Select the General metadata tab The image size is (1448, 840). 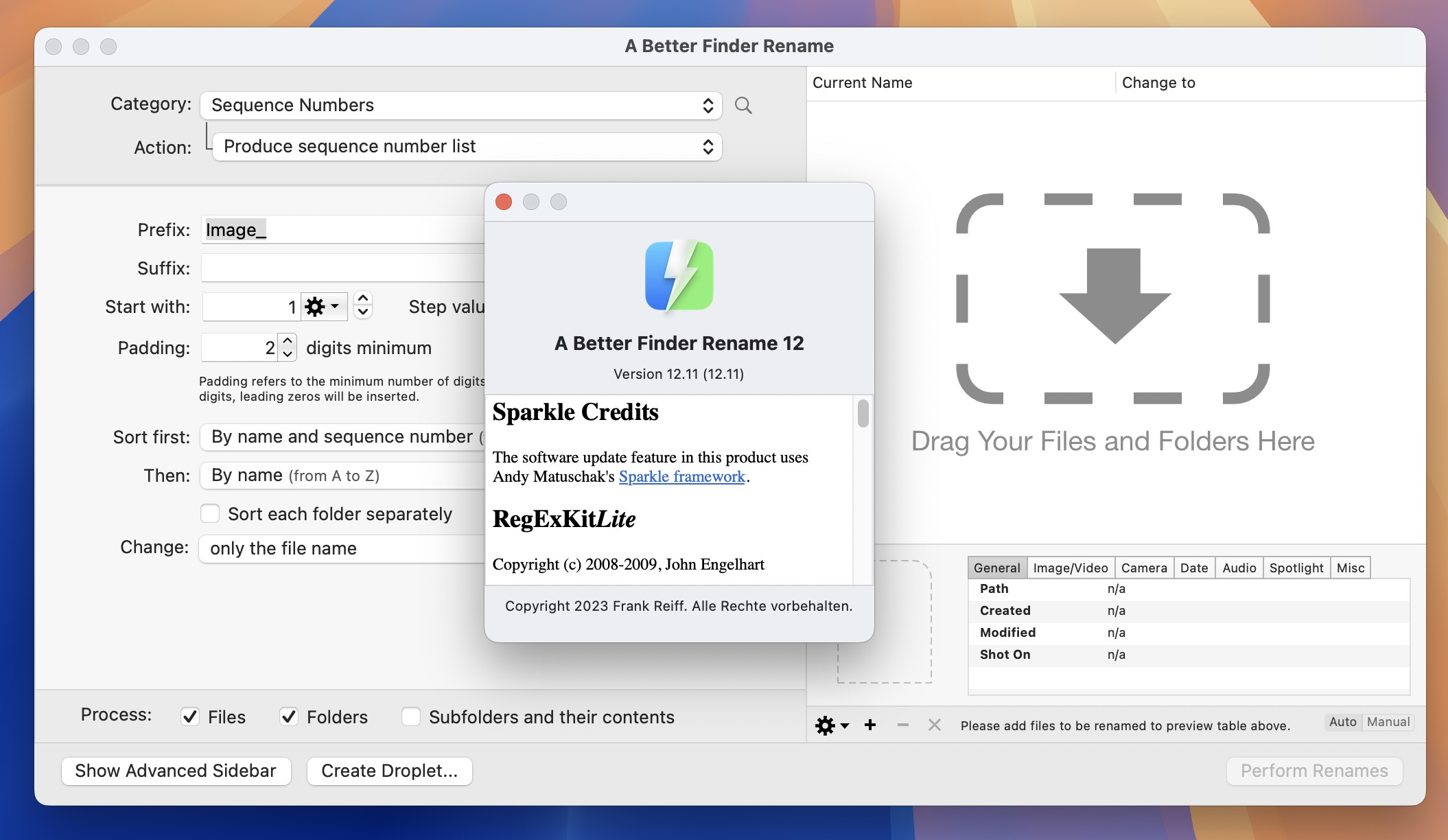[x=997, y=568]
